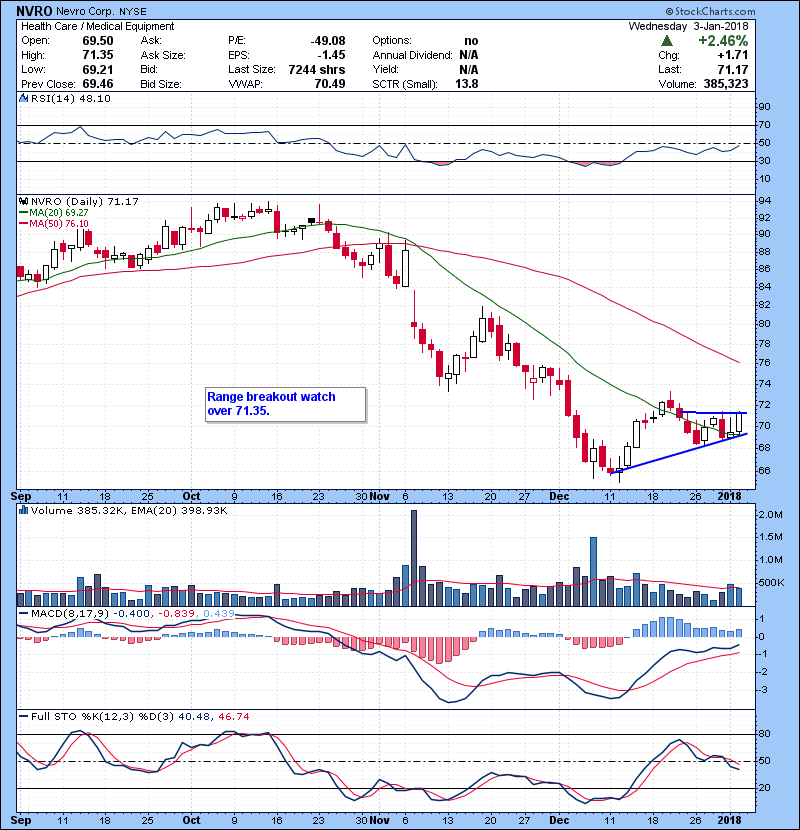Click the MA(50) 76.10 legend

pyautogui.click(x=53, y=223)
